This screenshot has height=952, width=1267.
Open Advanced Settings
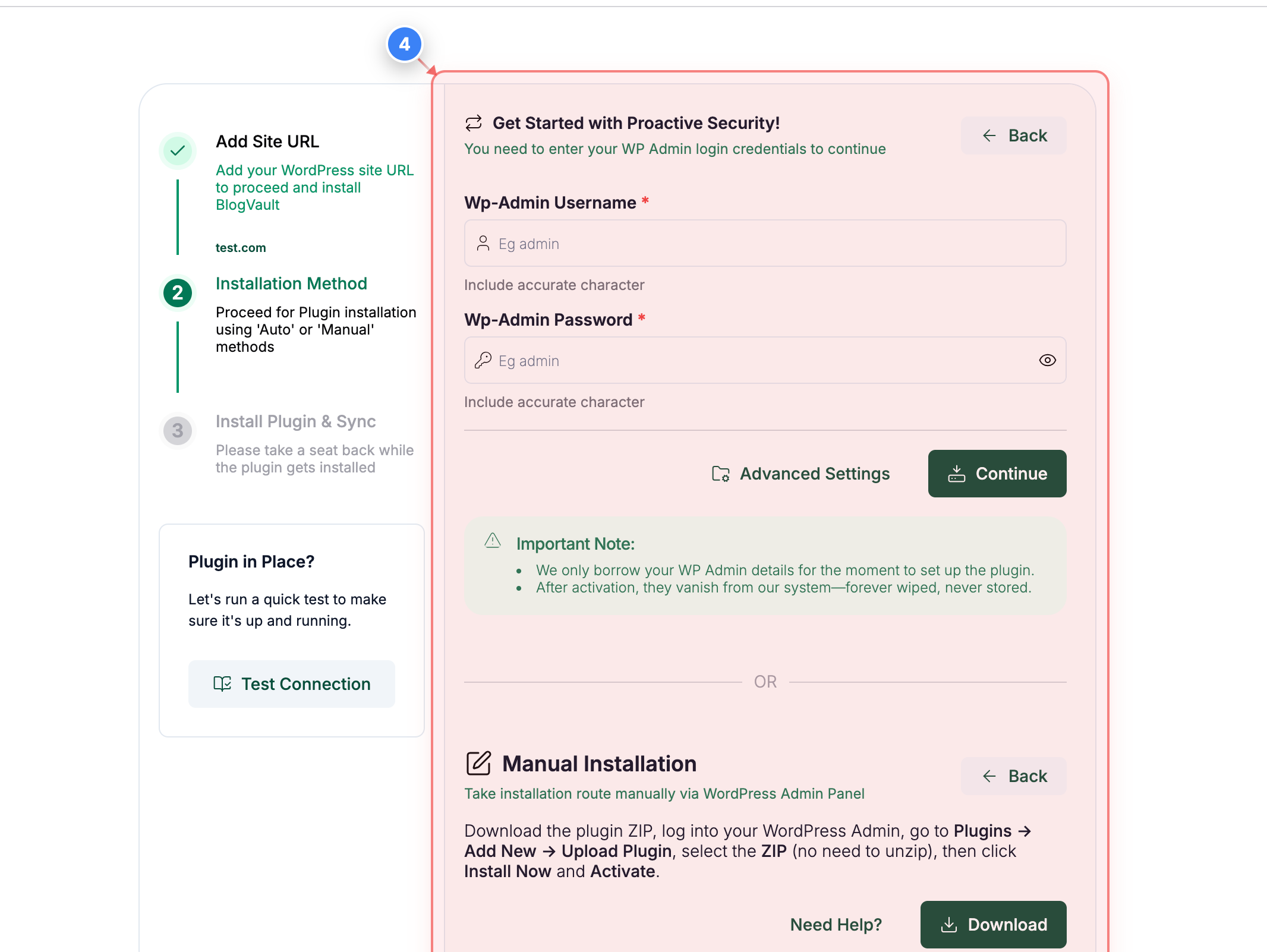point(814,474)
